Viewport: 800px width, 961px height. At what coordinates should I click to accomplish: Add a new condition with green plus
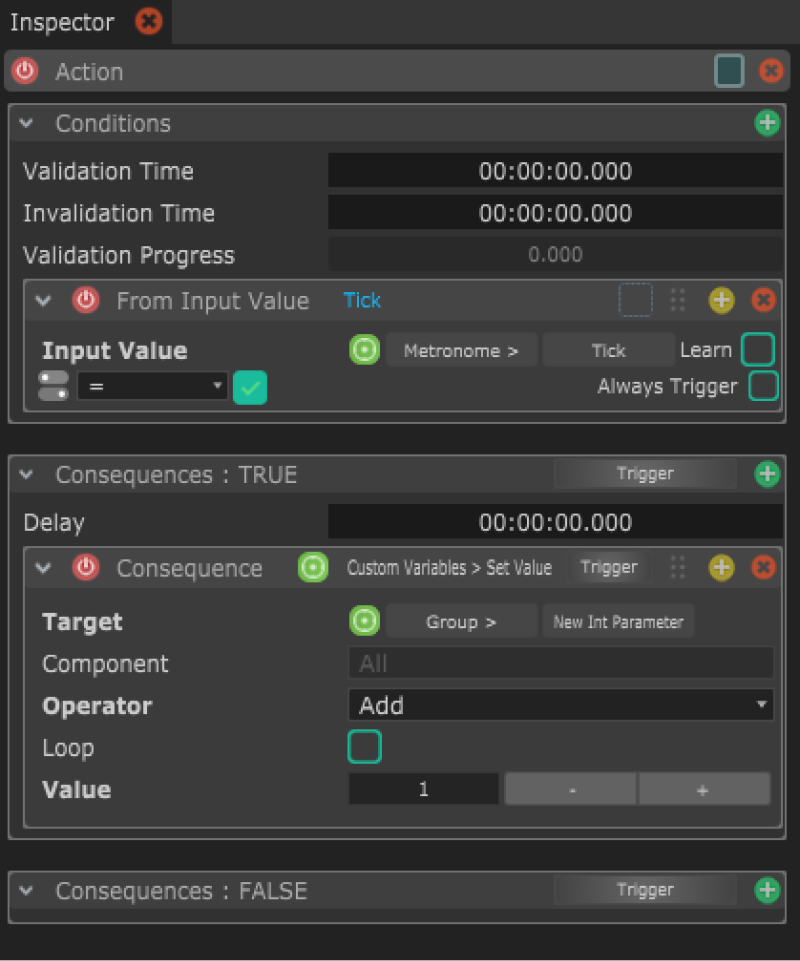click(x=766, y=123)
